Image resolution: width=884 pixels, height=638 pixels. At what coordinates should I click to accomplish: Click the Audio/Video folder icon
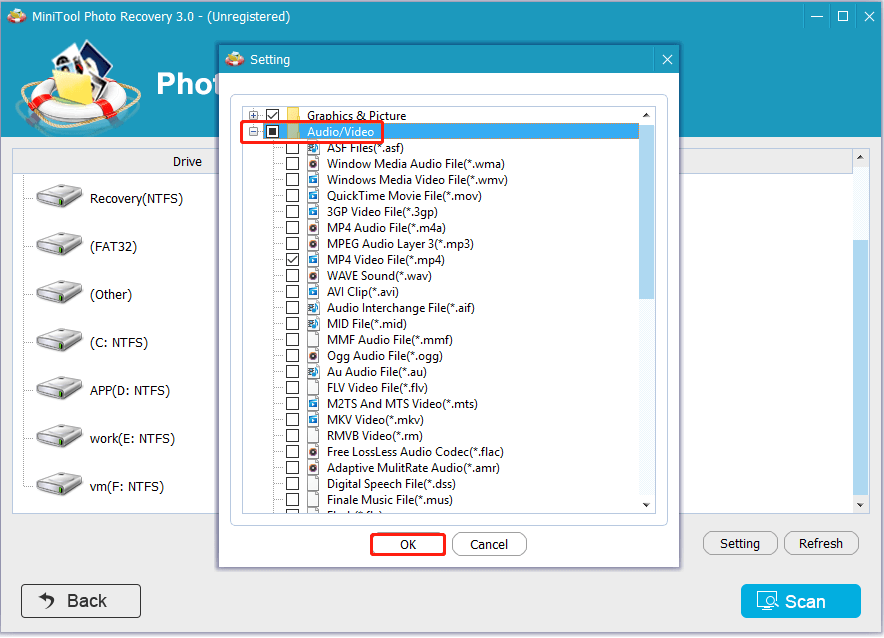tap(293, 131)
